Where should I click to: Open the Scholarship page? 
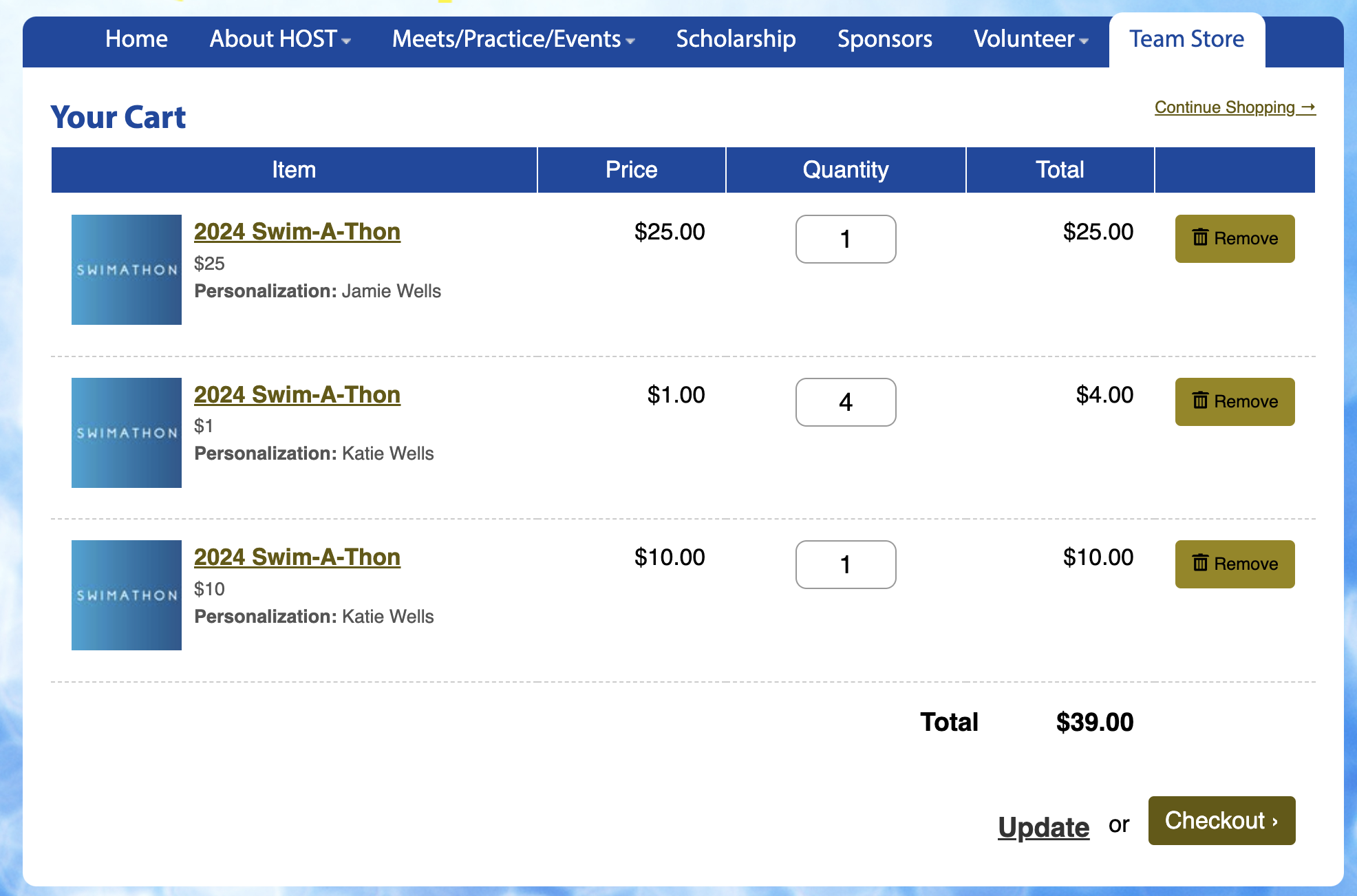pyautogui.click(x=736, y=39)
